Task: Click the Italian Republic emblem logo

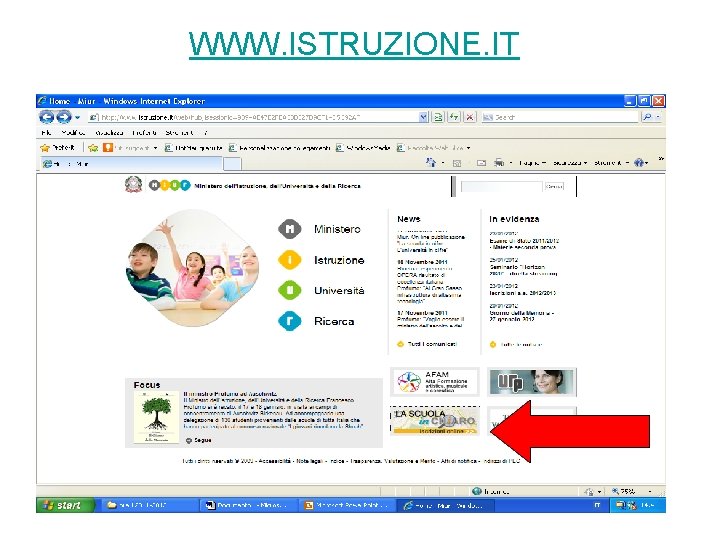Action: coord(133,185)
